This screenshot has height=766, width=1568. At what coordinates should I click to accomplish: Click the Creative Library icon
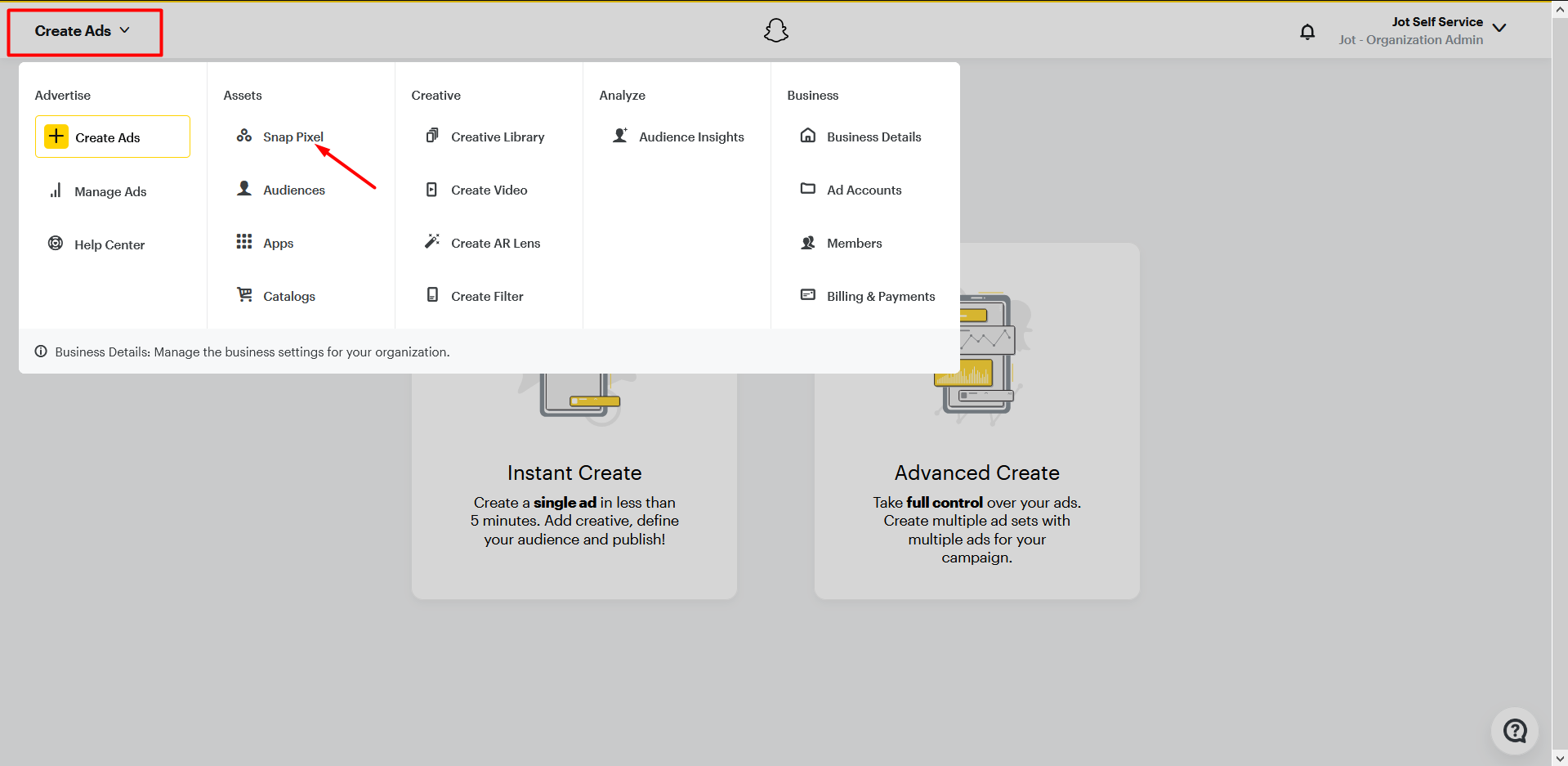(x=432, y=136)
